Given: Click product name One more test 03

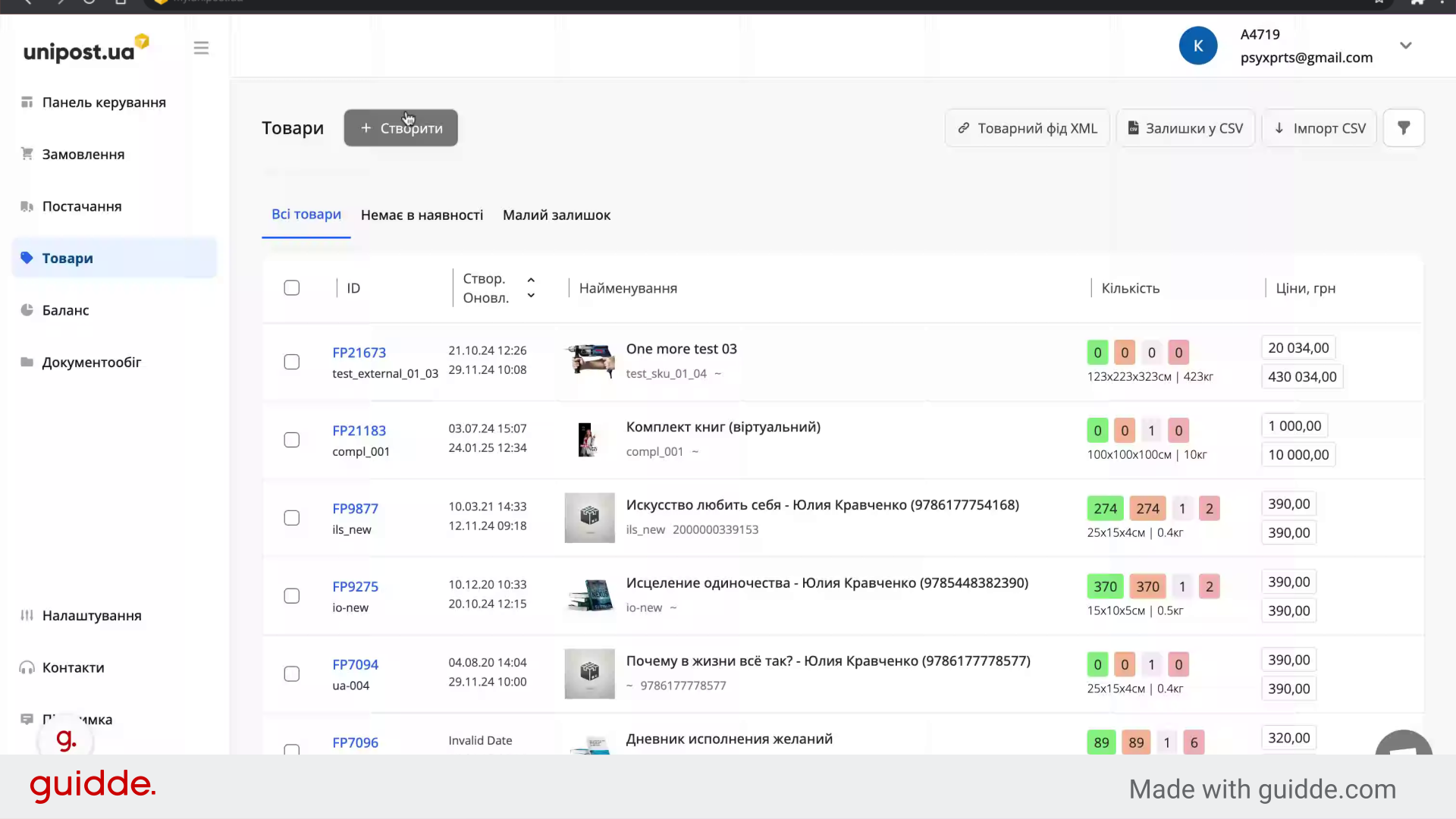Looking at the screenshot, I should tap(681, 349).
